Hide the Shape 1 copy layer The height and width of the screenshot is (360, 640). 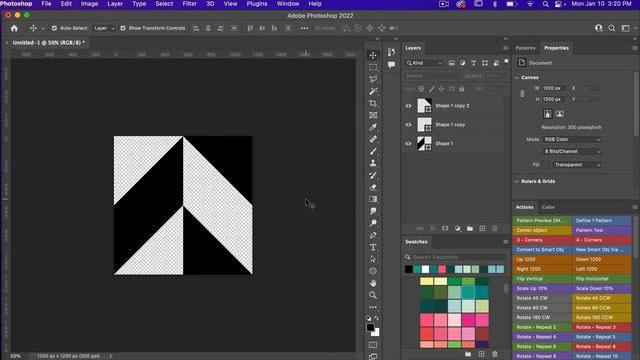click(408, 124)
